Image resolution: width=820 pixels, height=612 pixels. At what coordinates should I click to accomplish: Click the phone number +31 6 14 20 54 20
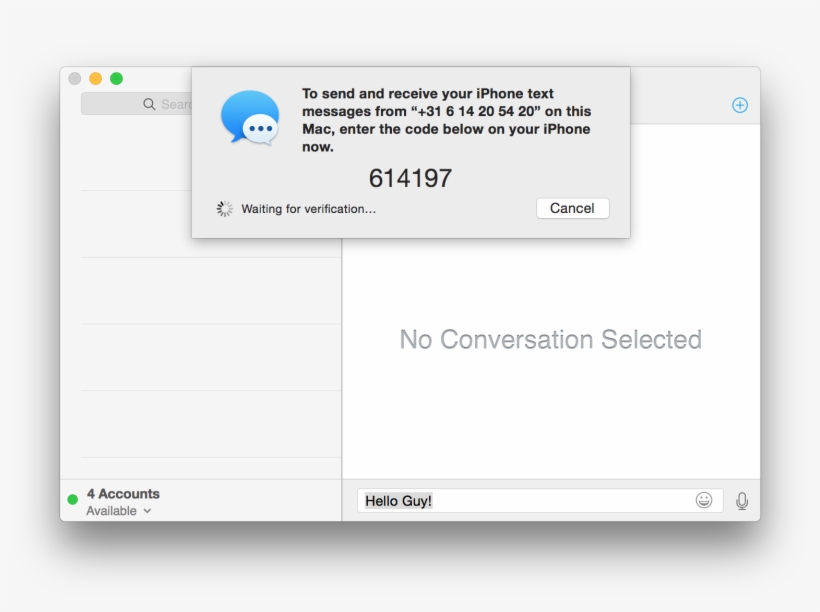pyautogui.click(x=470, y=112)
